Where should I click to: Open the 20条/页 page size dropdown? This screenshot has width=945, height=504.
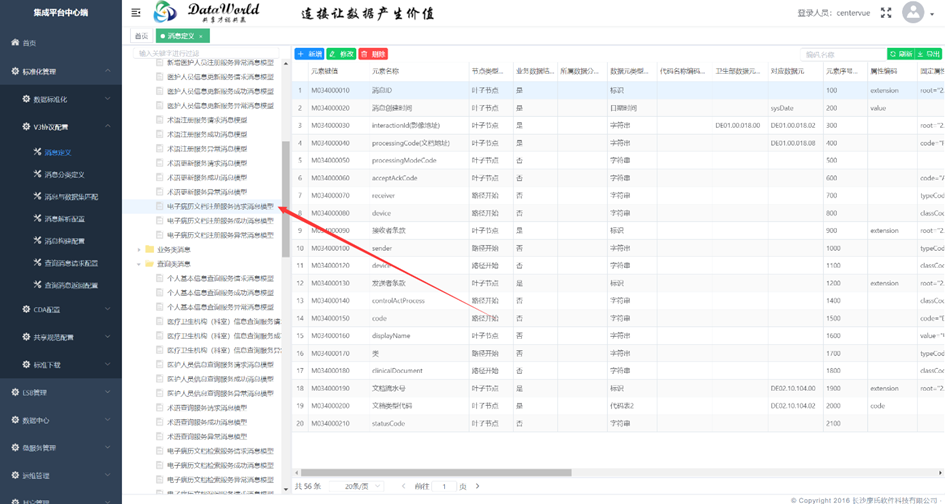357,486
